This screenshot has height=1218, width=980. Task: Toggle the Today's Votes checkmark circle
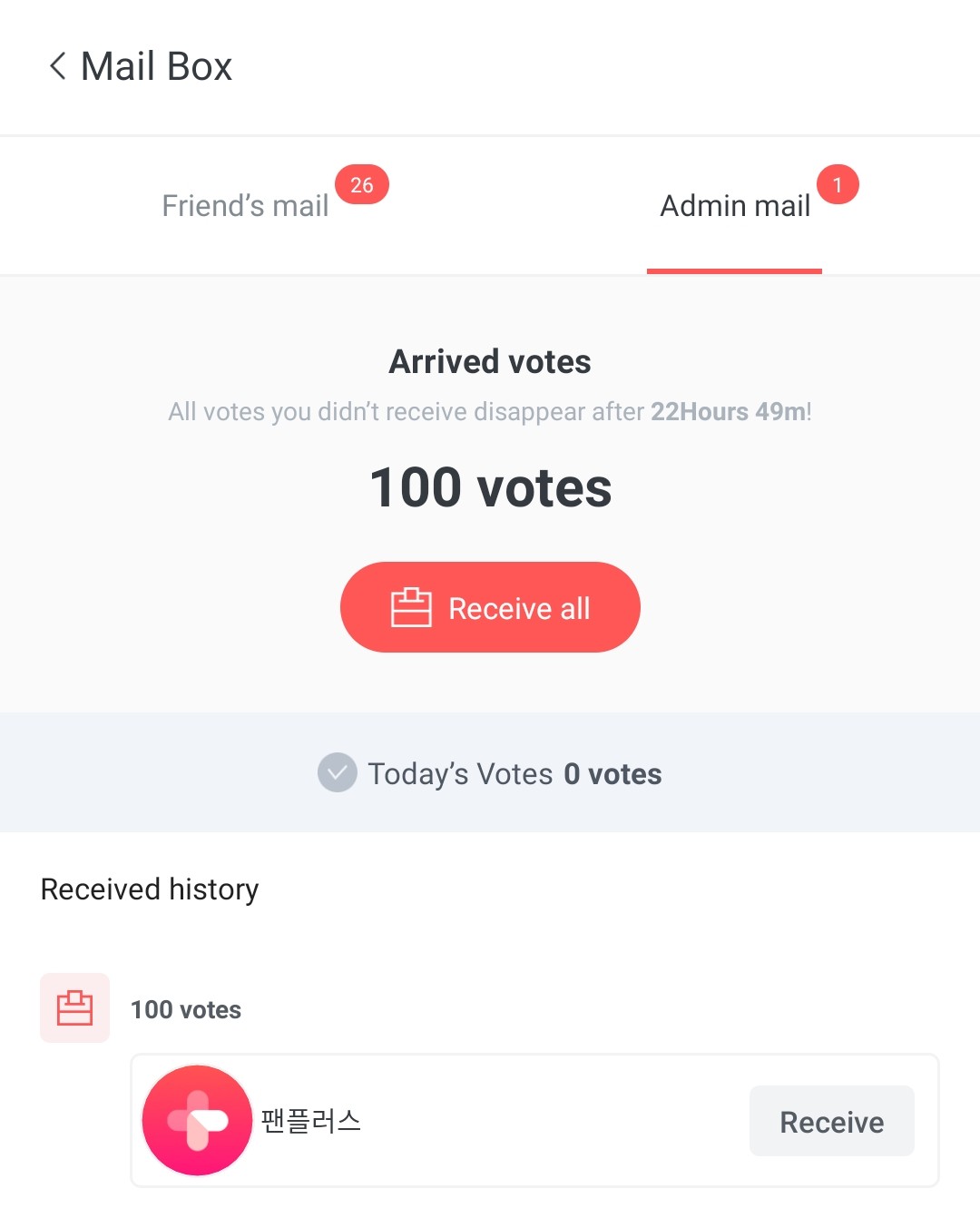(x=337, y=772)
